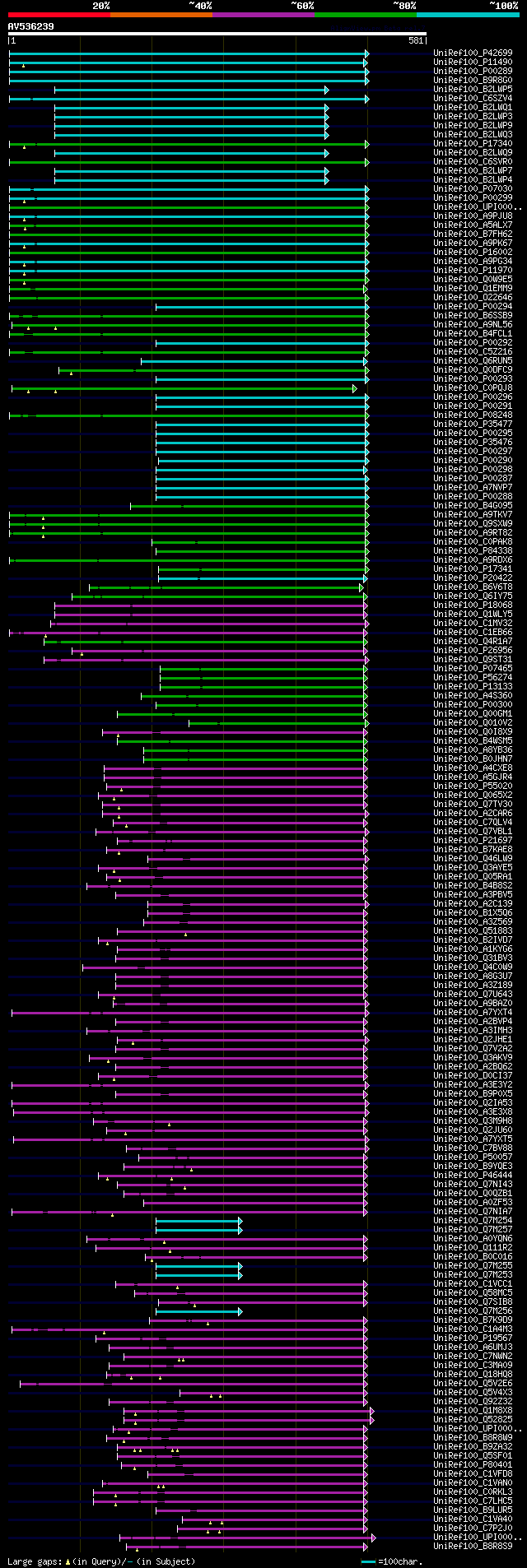The image size is (527, 1568).
Task: Click the UniRef100_Q0W9E5 label
Action: tap(473, 280)
